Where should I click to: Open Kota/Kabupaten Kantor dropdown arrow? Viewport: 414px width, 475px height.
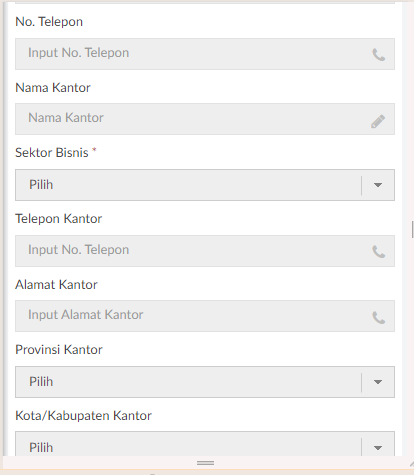(378, 448)
